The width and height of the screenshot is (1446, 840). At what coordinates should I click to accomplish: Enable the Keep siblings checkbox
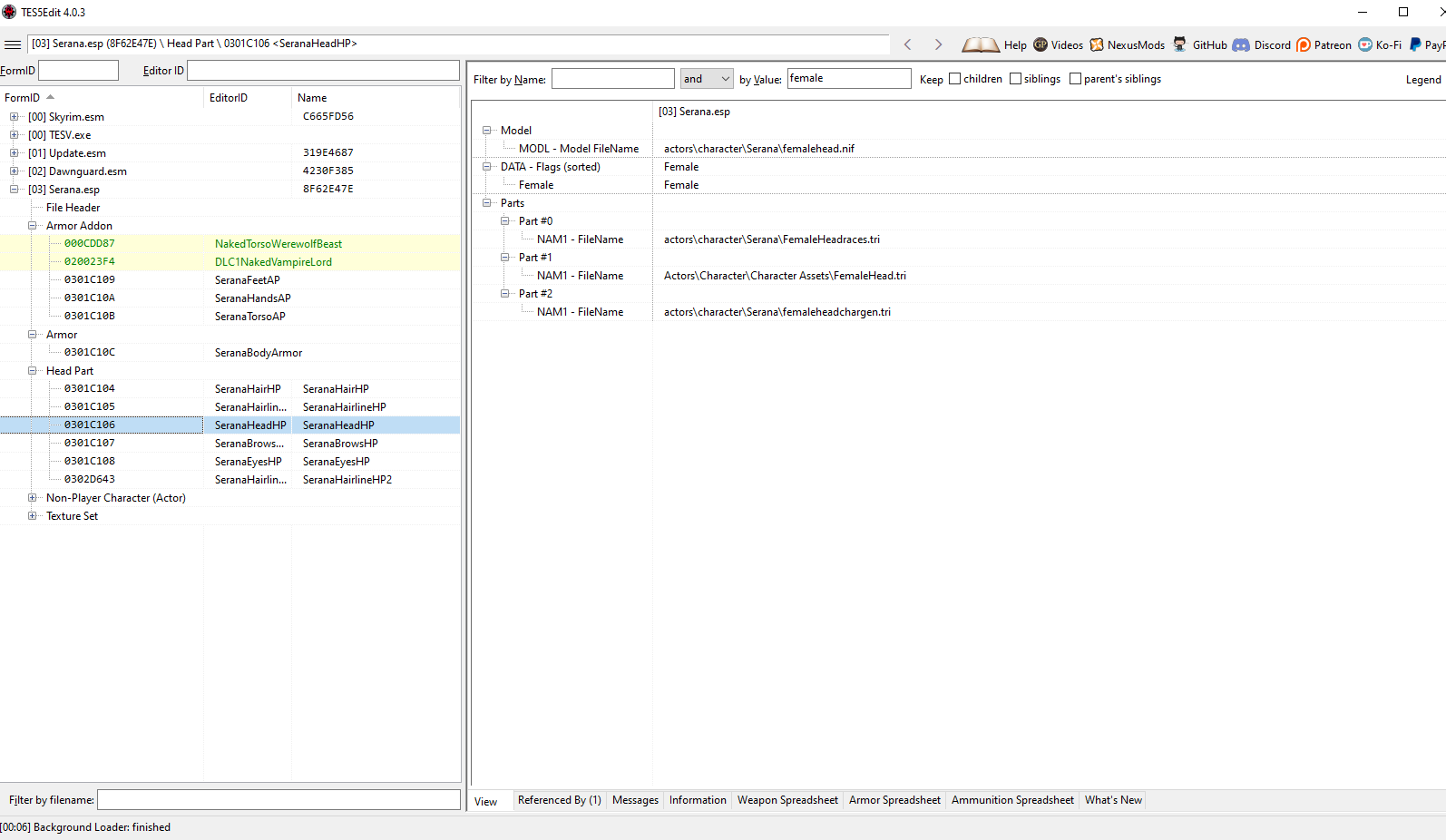[1015, 79]
